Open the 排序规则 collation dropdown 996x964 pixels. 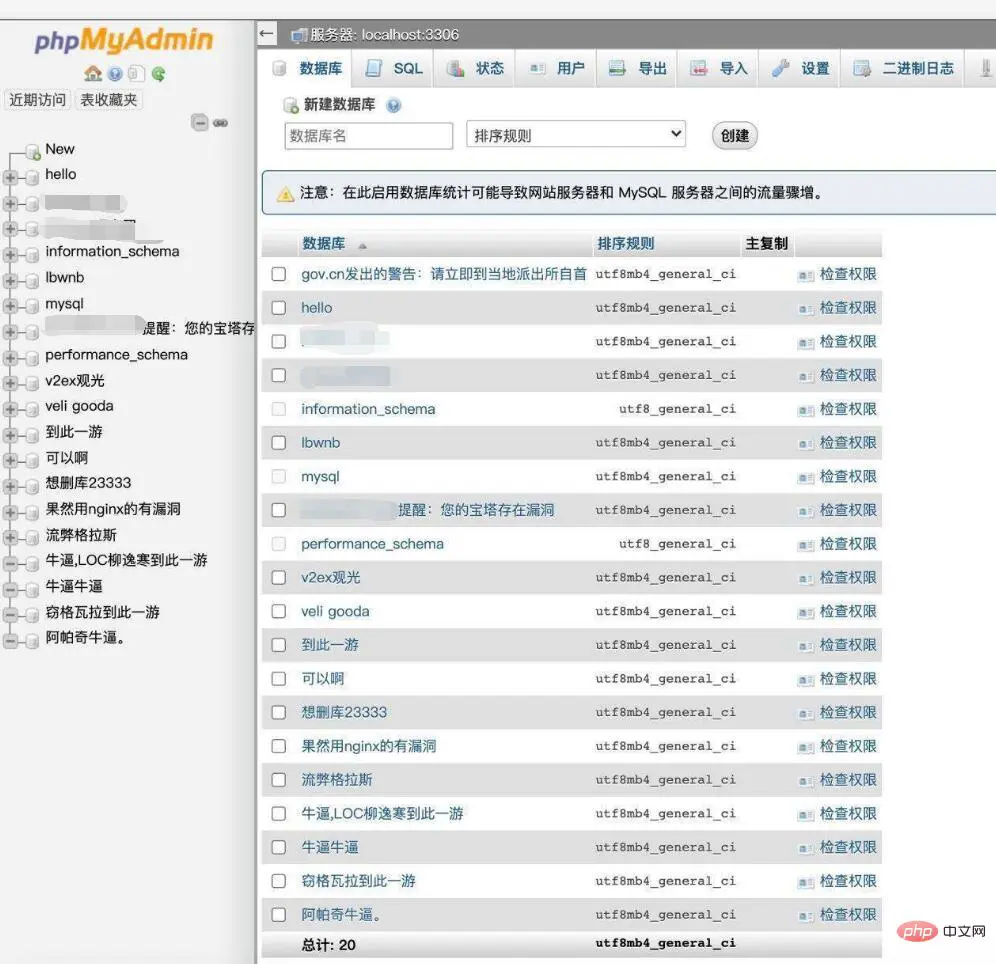(575, 135)
